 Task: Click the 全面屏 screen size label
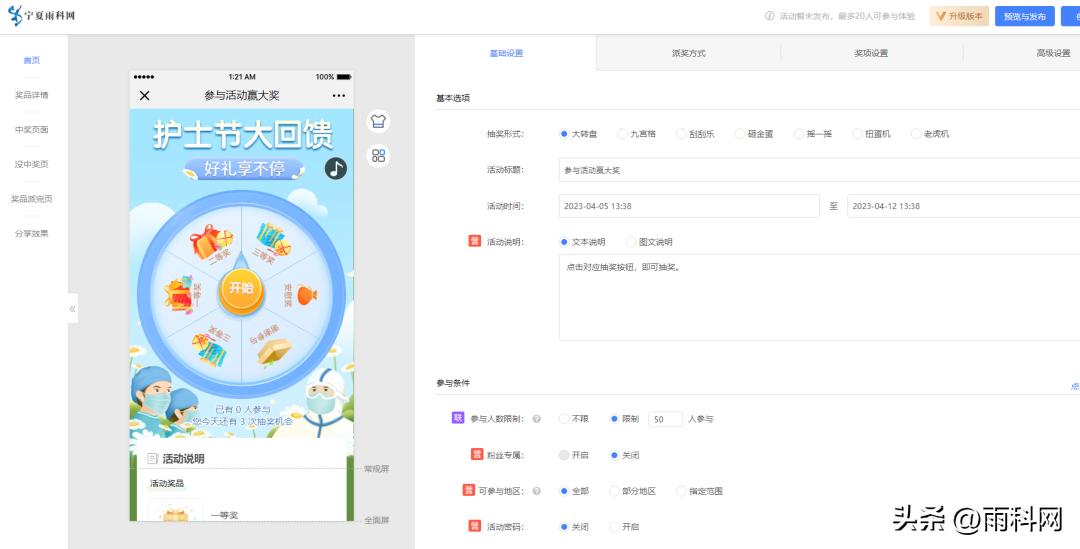[x=377, y=520]
